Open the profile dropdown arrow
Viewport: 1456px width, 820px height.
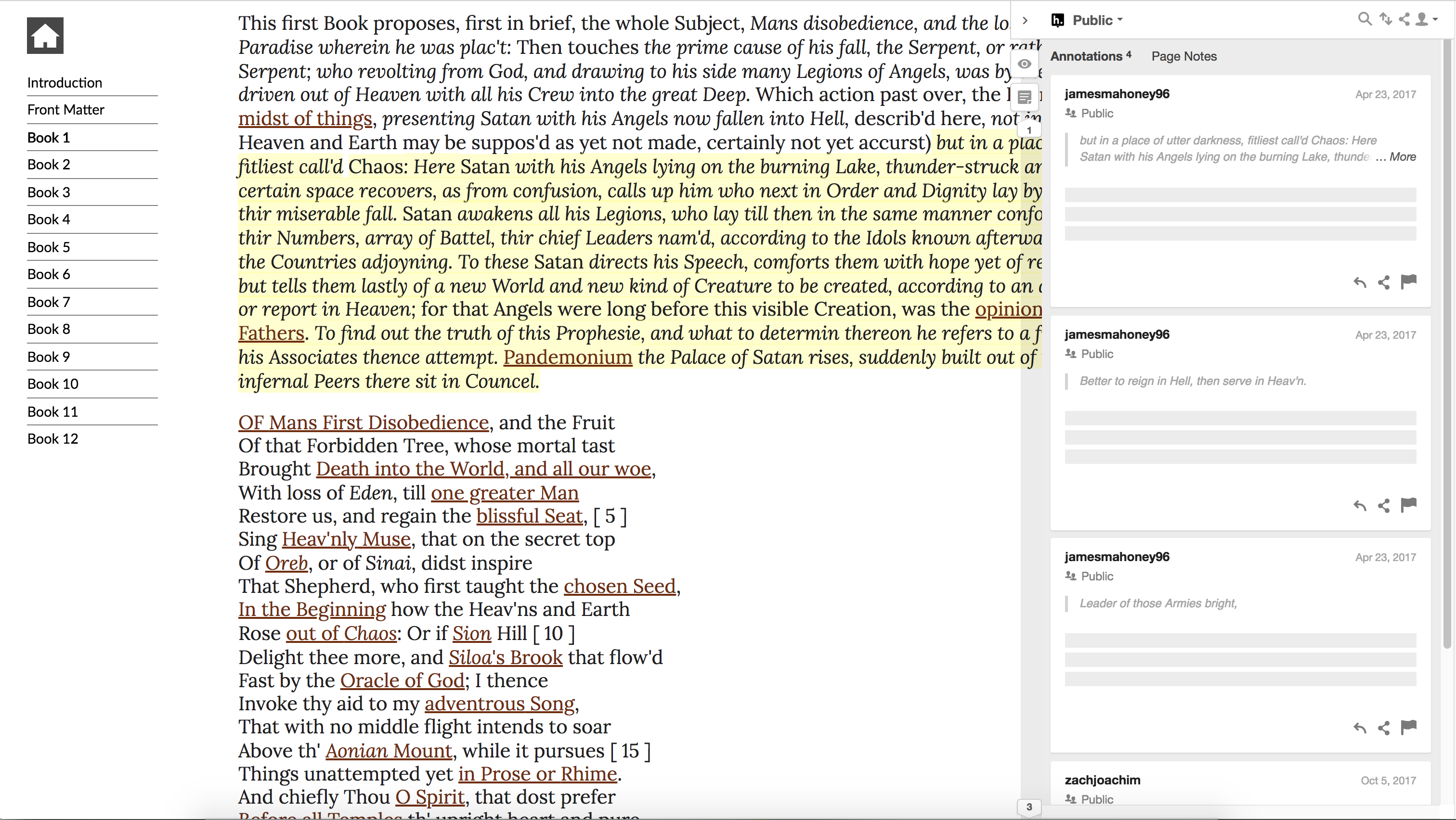pos(1436,20)
